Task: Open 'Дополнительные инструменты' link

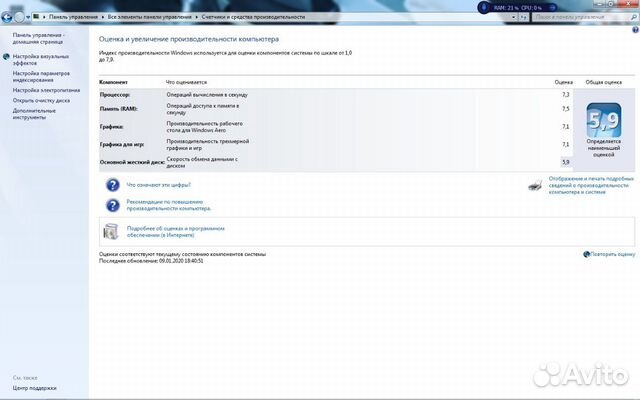Action: coord(34,114)
